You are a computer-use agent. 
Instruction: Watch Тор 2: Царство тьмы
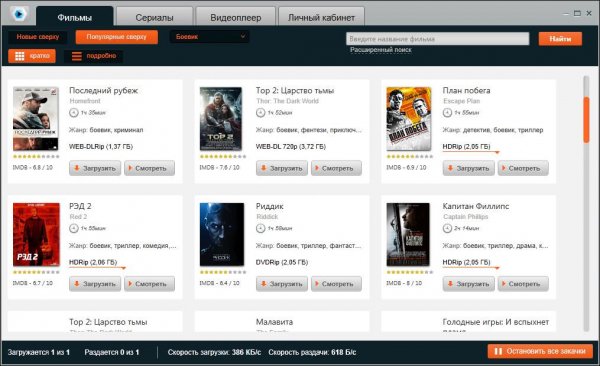(336, 168)
